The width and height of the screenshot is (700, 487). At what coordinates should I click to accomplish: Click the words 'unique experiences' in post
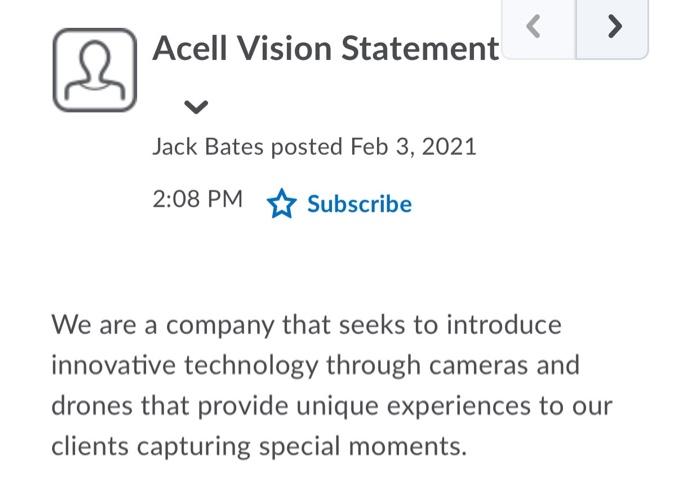pyautogui.click(x=413, y=407)
